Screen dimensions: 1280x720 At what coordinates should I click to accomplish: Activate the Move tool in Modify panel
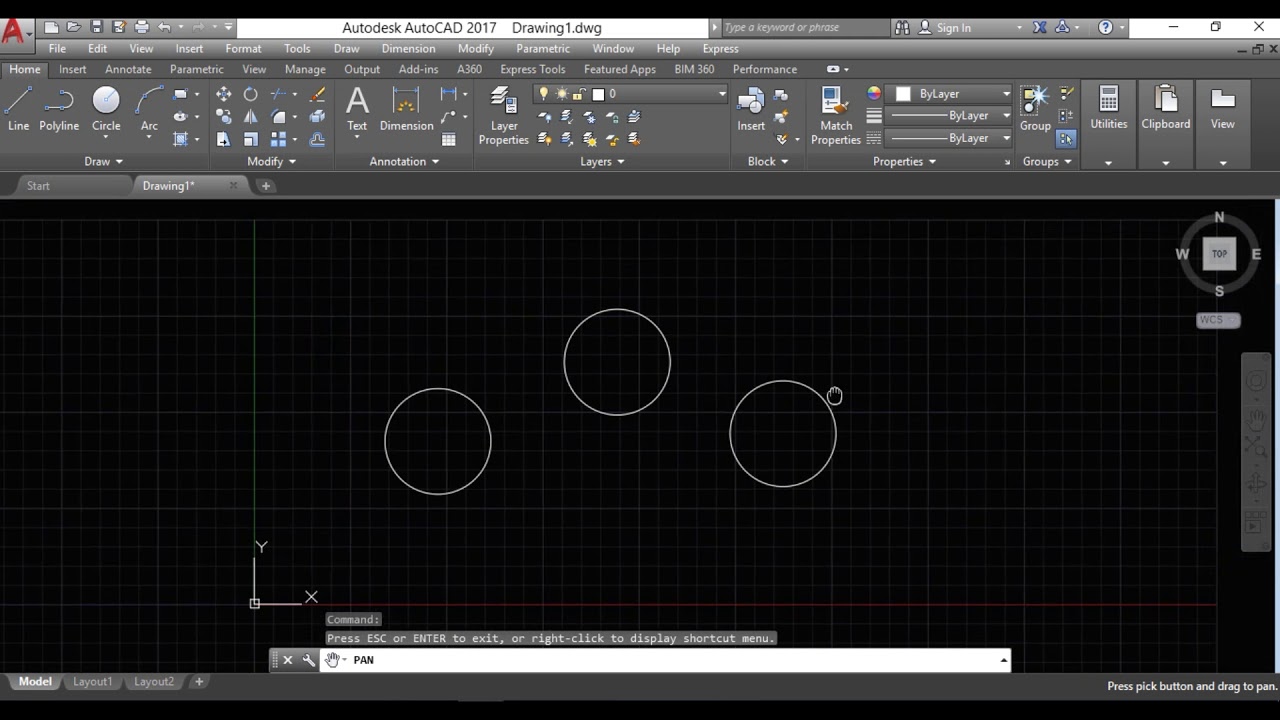(x=223, y=94)
